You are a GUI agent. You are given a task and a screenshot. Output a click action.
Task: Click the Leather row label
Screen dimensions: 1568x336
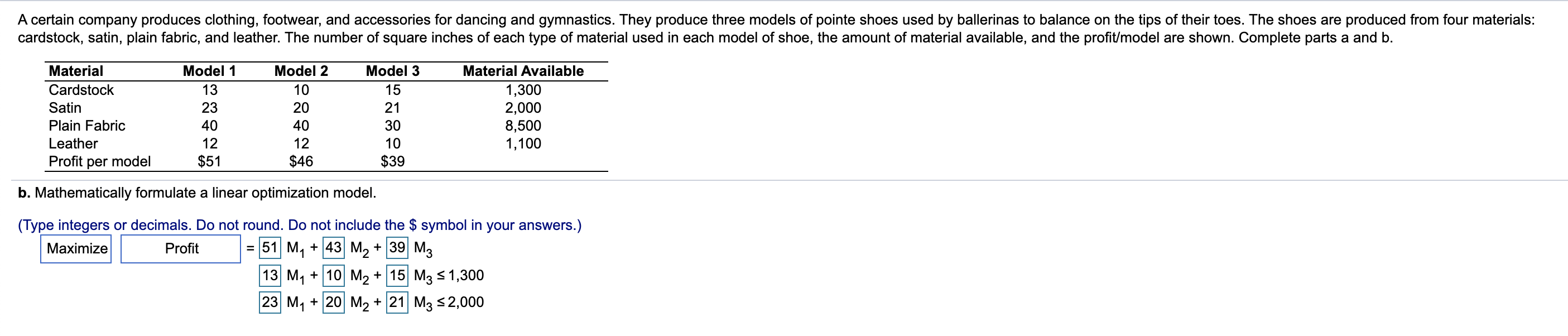pyautogui.click(x=72, y=143)
